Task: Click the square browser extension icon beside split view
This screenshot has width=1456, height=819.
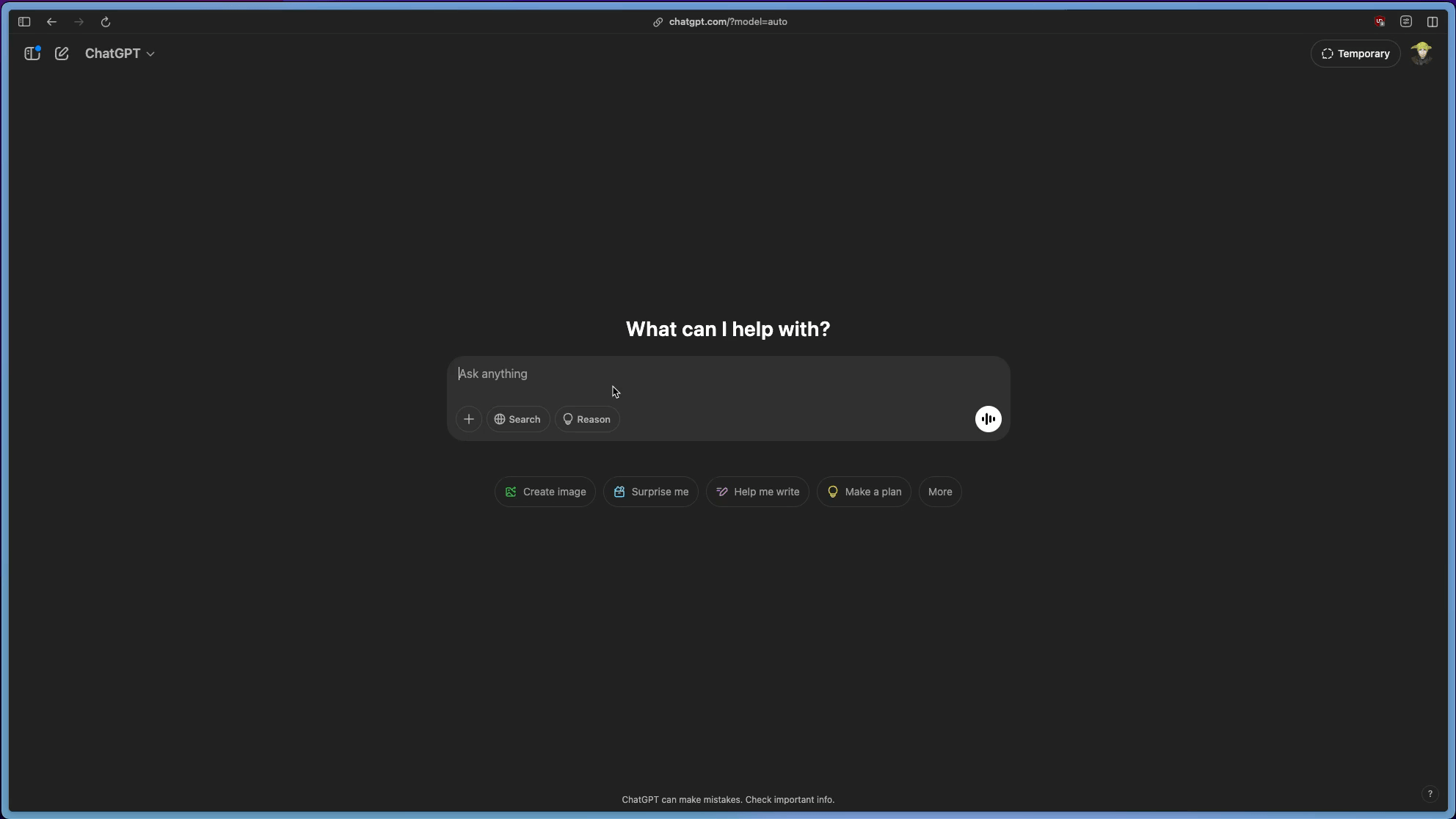Action: point(1406,22)
